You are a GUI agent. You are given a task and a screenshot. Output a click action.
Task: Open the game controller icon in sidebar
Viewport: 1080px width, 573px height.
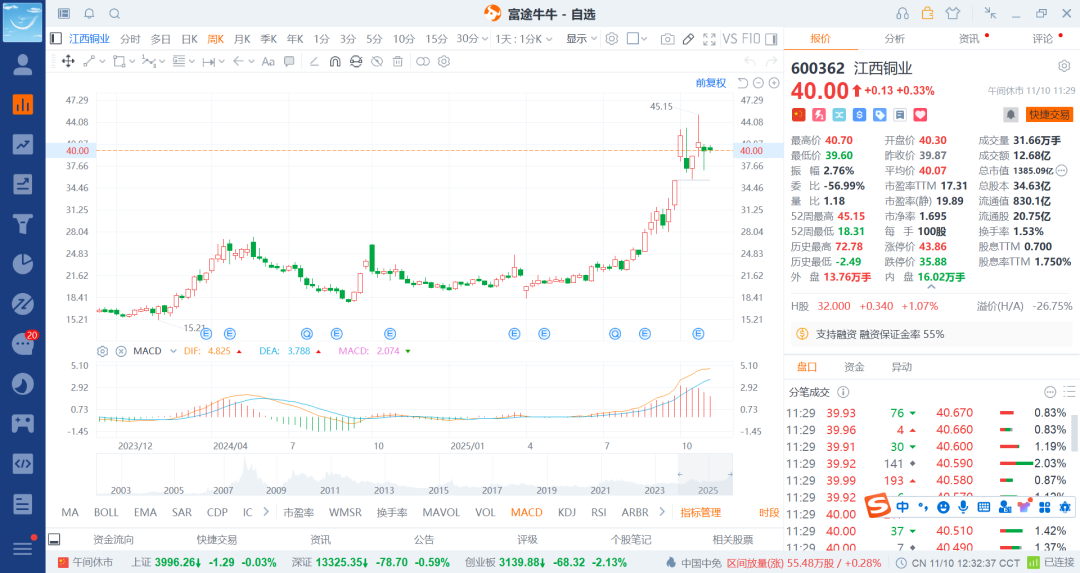pos(23,423)
